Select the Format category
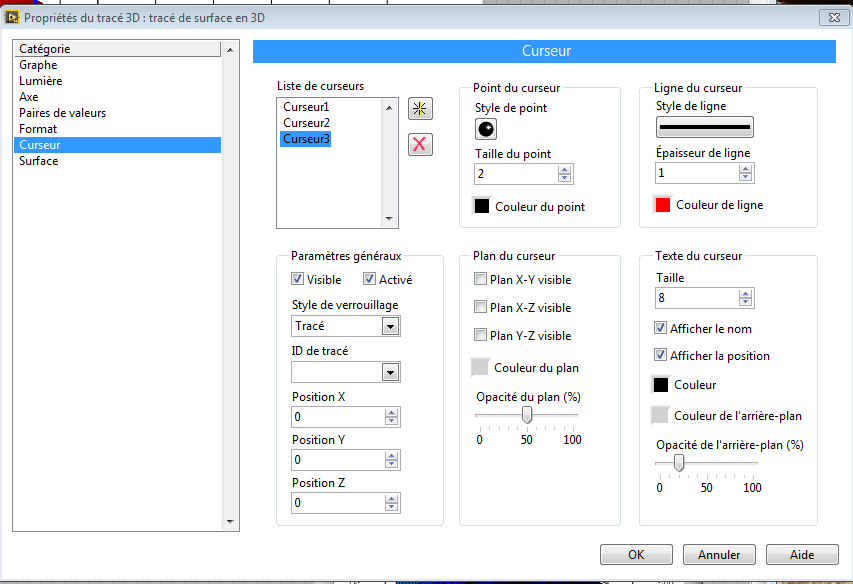The width and height of the screenshot is (853, 584). [117, 129]
